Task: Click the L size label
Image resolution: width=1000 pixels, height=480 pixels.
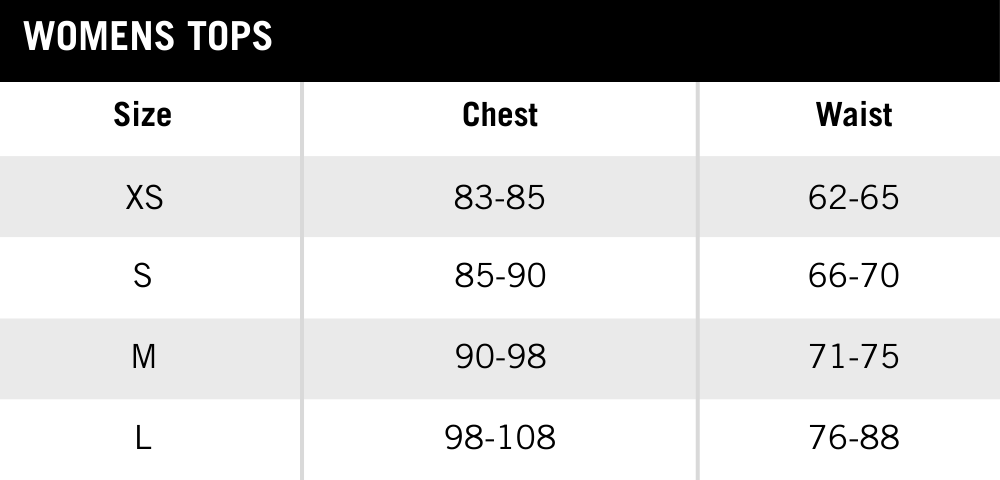Action: pos(143,437)
